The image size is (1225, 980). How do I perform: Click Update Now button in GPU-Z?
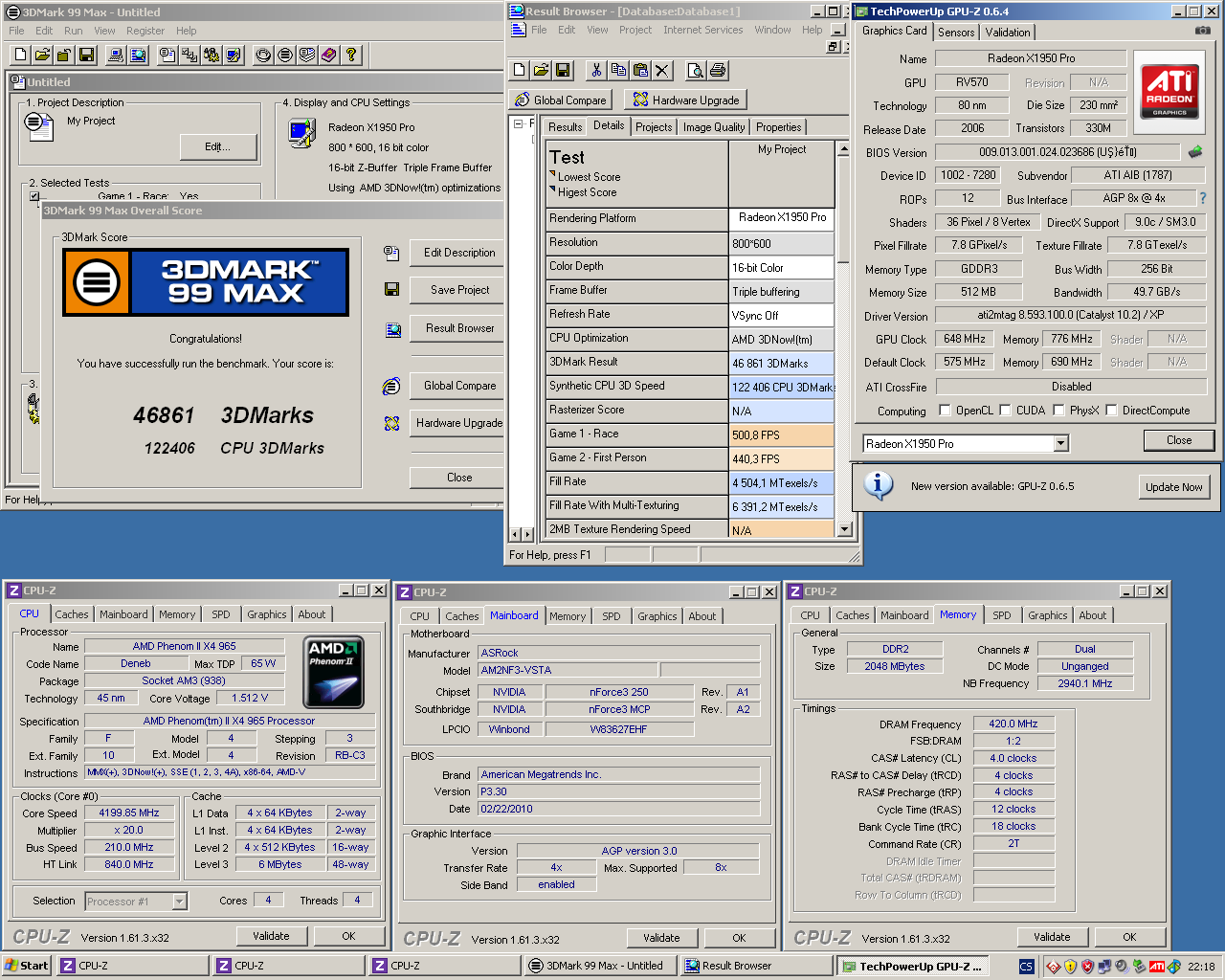tap(1173, 486)
